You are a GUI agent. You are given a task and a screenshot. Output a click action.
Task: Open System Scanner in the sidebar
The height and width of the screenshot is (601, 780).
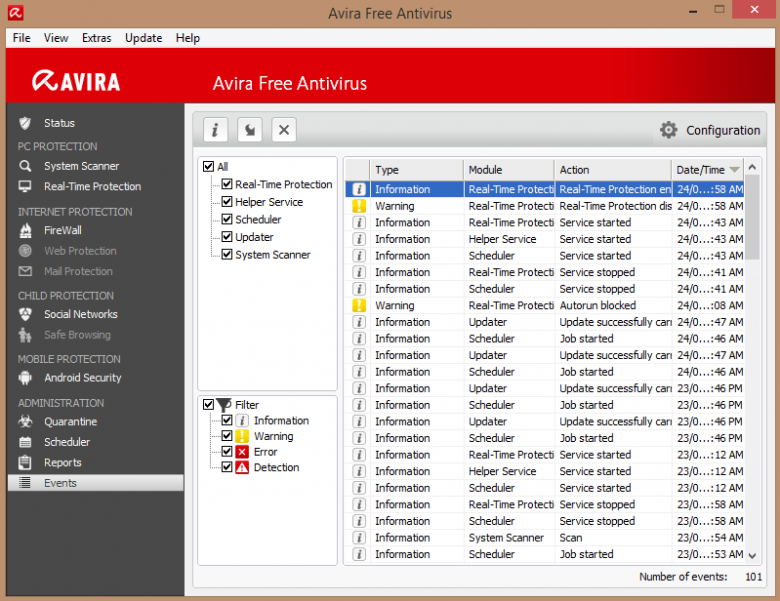(81, 166)
